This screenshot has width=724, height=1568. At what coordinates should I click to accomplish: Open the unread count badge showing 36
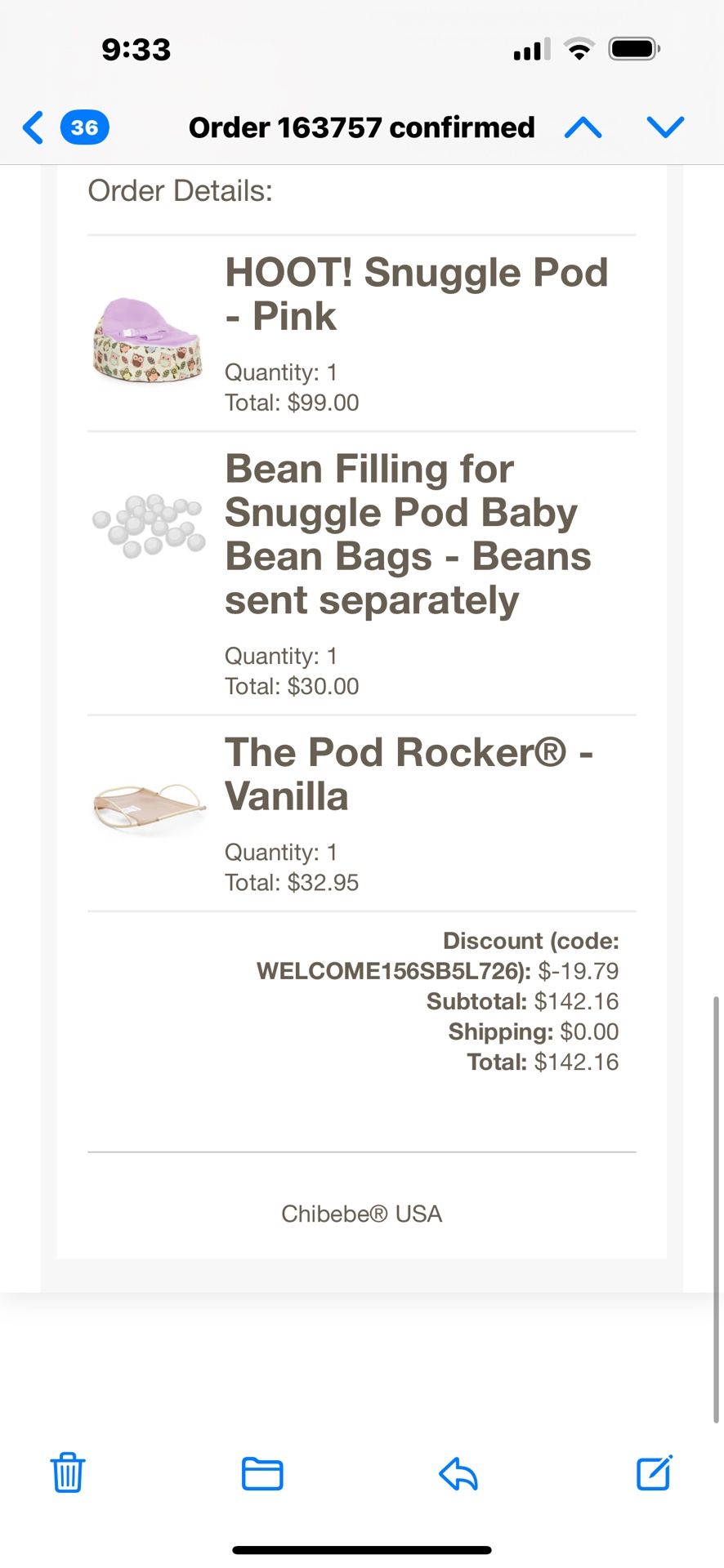pyautogui.click(x=83, y=127)
